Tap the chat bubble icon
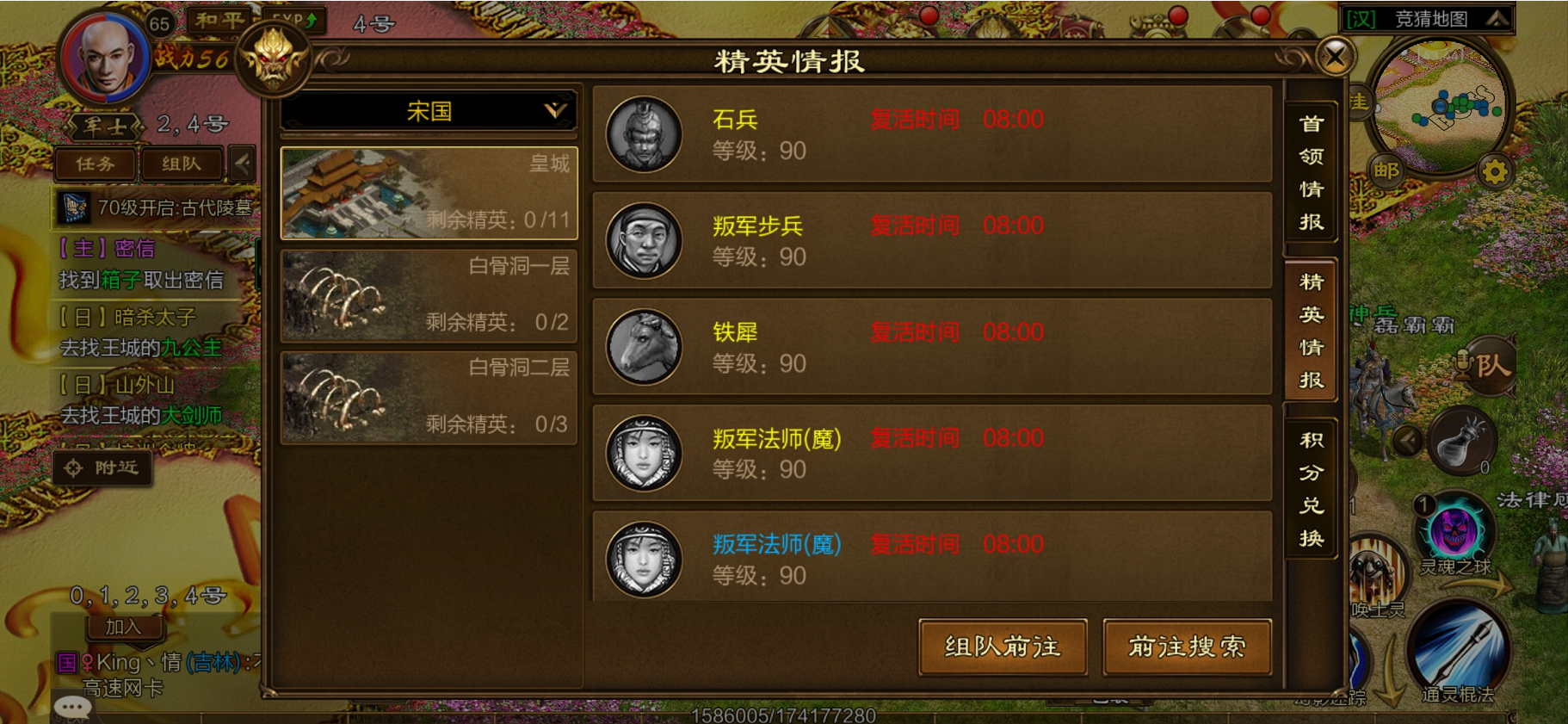1568x724 pixels. pos(72,708)
